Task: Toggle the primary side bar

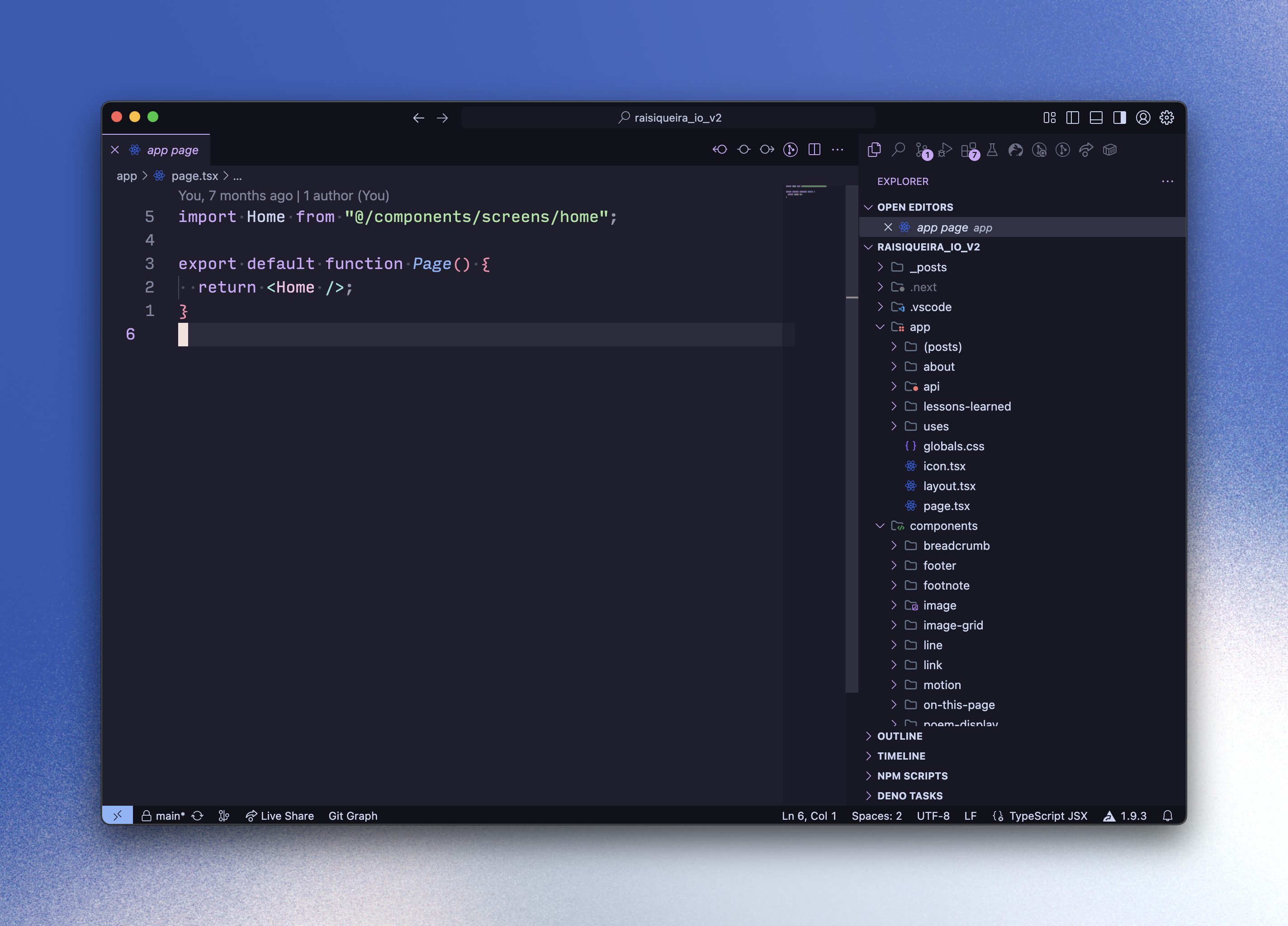Action: pos(1073,118)
